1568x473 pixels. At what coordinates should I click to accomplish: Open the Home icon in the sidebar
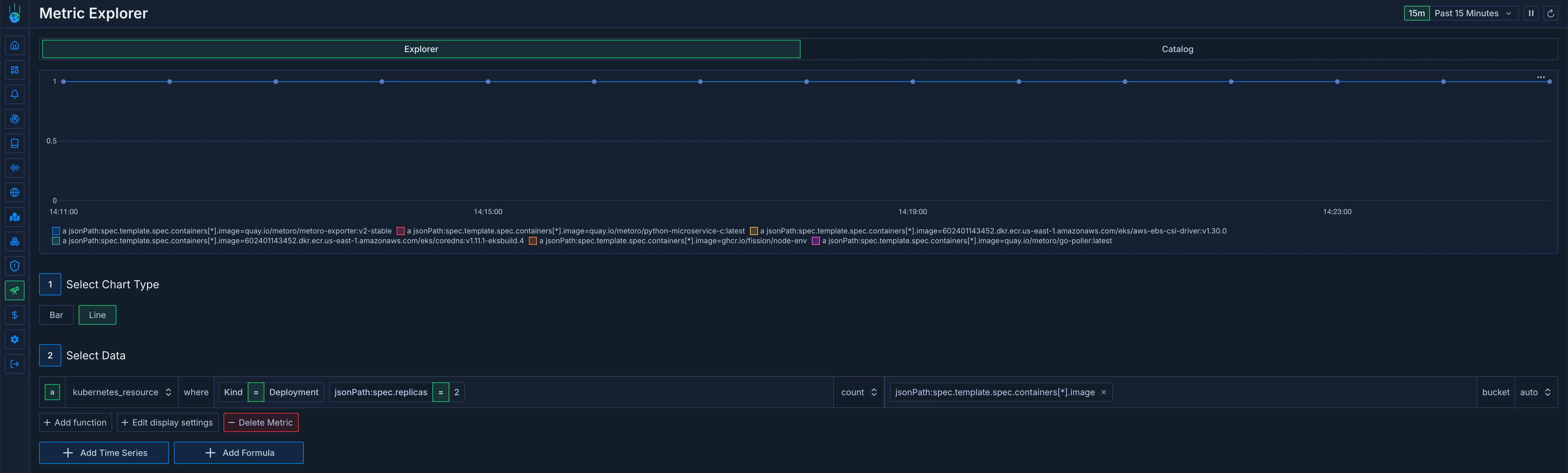coord(15,44)
